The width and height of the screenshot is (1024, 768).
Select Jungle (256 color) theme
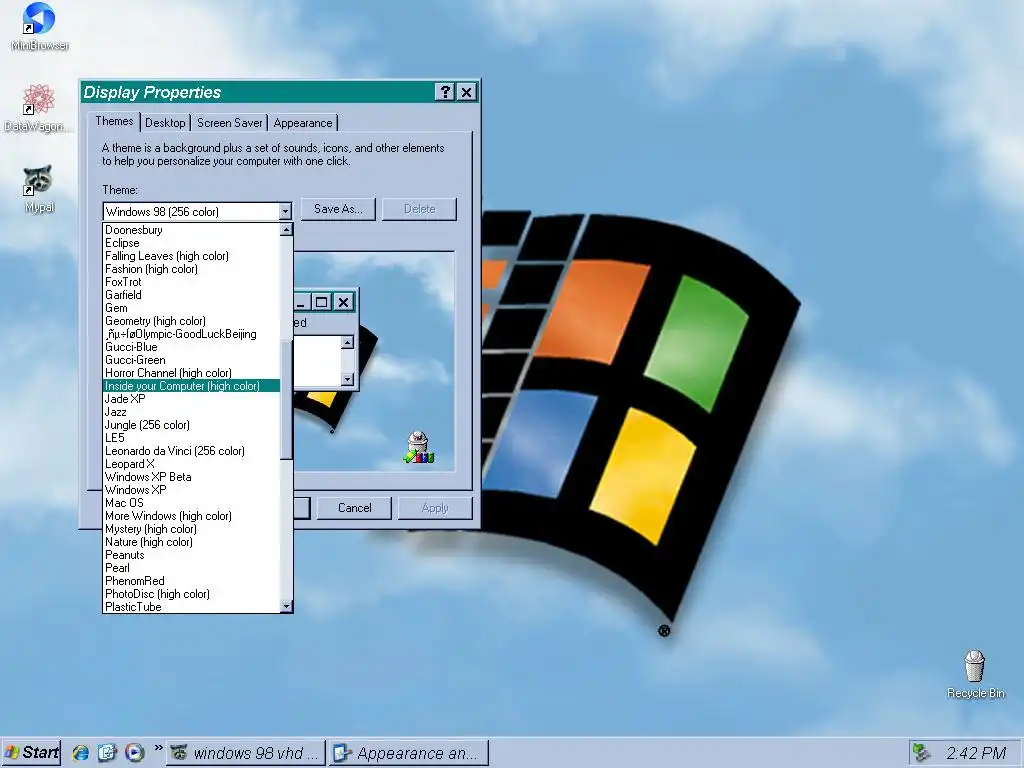click(x=192, y=425)
